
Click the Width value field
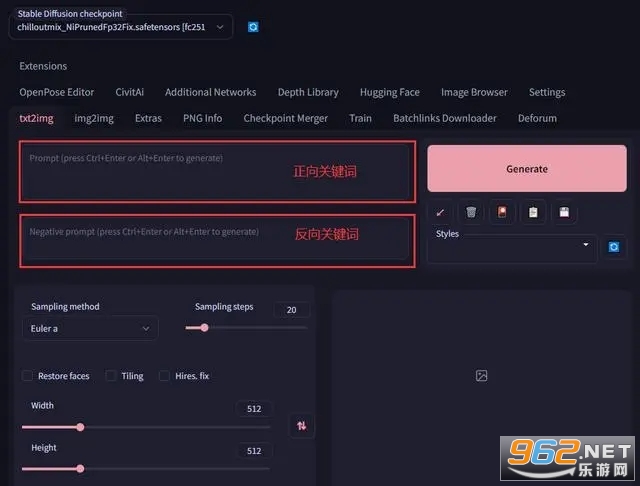coord(254,408)
